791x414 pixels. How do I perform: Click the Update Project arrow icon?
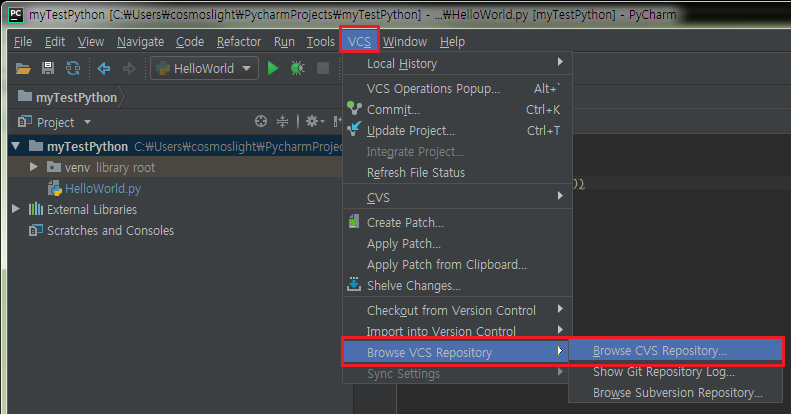click(354, 129)
